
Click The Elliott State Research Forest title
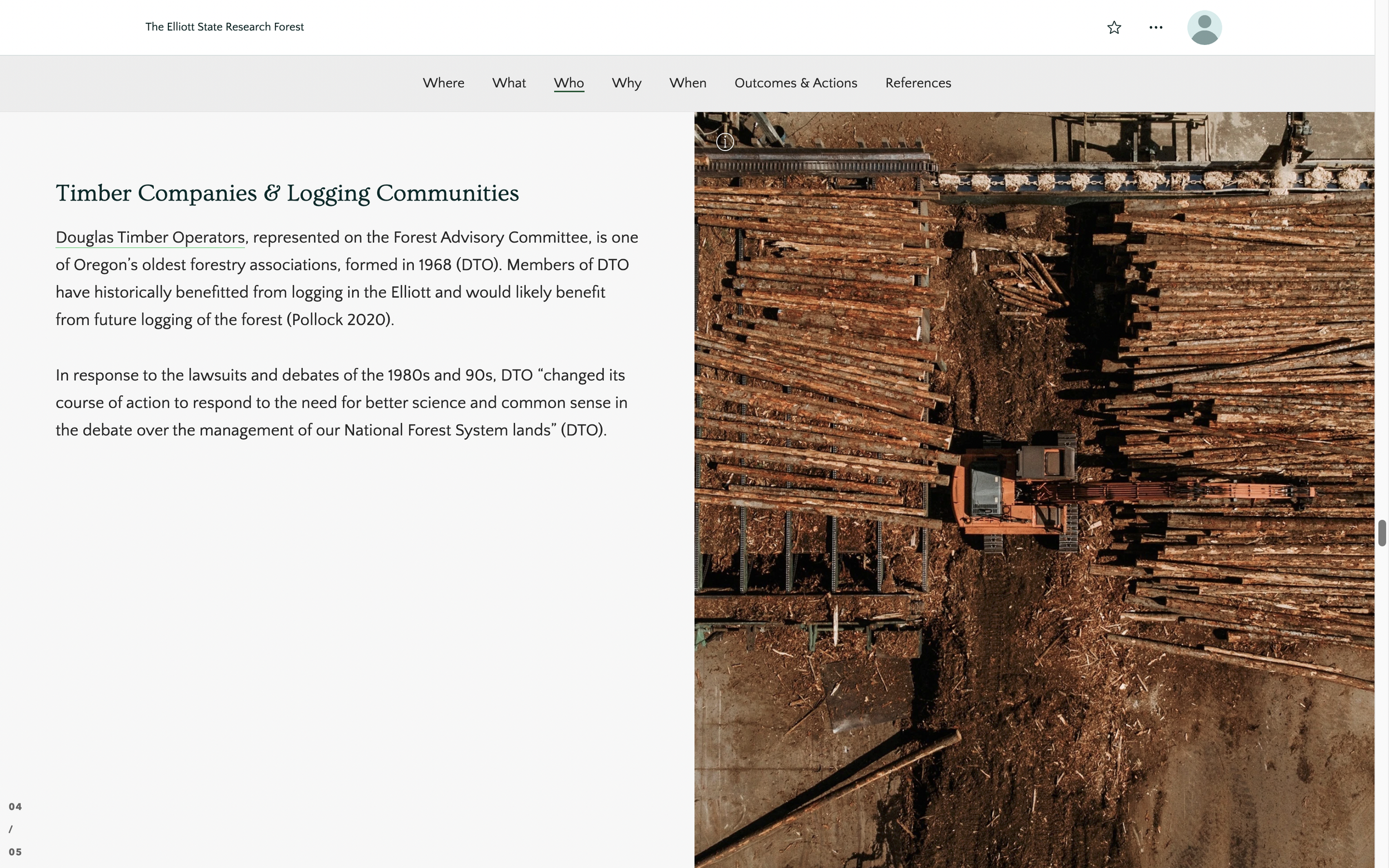coord(224,27)
